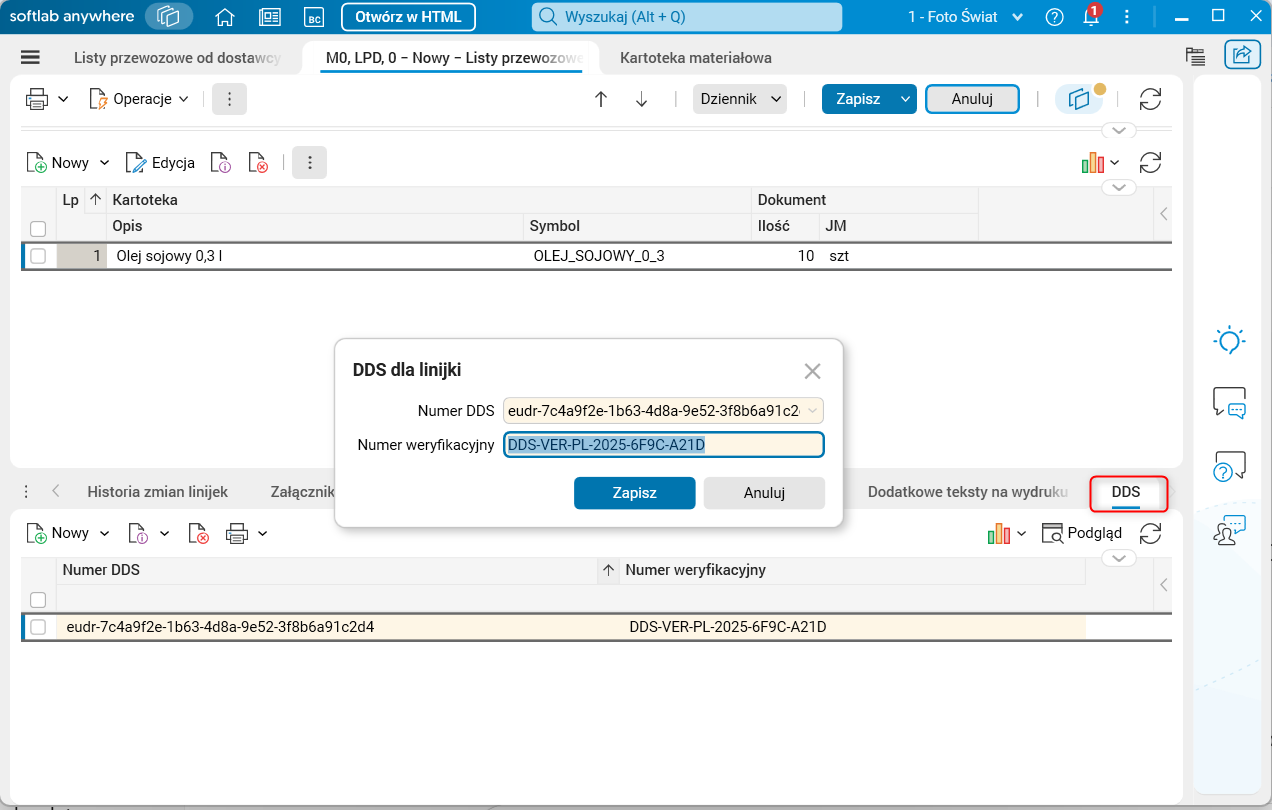Image resolution: width=1272 pixels, height=810 pixels.
Task: Refresh the document using top refresh icon
Action: pyautogui.click(x=1151, y=99)
